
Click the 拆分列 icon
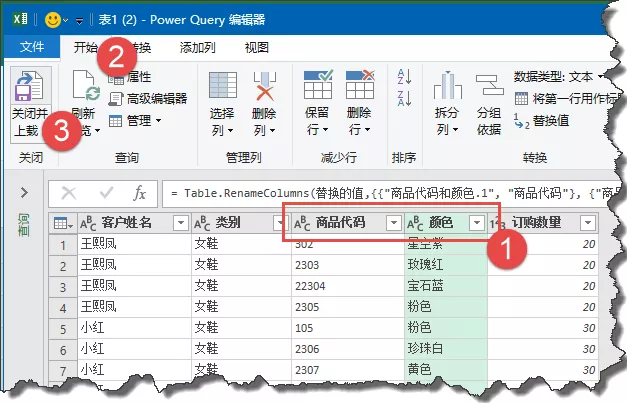coord(447,85)
